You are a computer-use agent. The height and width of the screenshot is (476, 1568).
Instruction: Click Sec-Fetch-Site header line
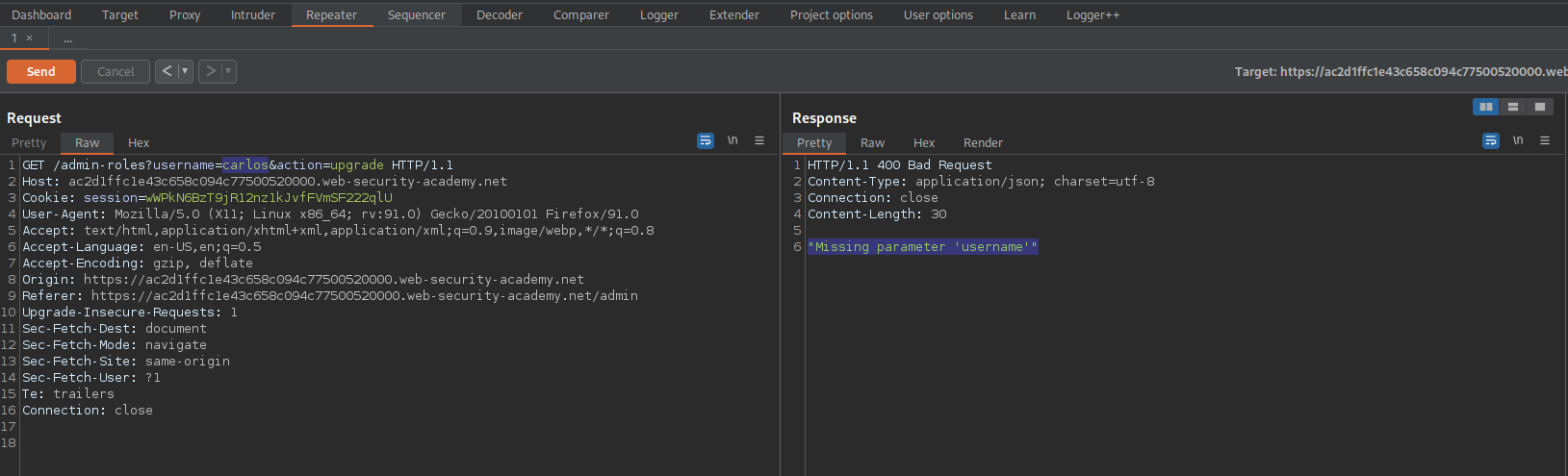point(126,361)
